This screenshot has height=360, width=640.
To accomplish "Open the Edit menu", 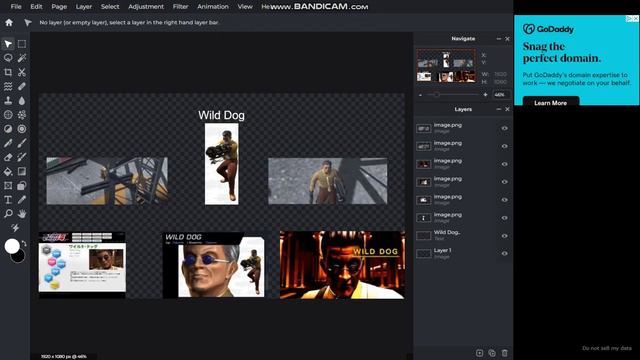I will [x=36, y=7].
